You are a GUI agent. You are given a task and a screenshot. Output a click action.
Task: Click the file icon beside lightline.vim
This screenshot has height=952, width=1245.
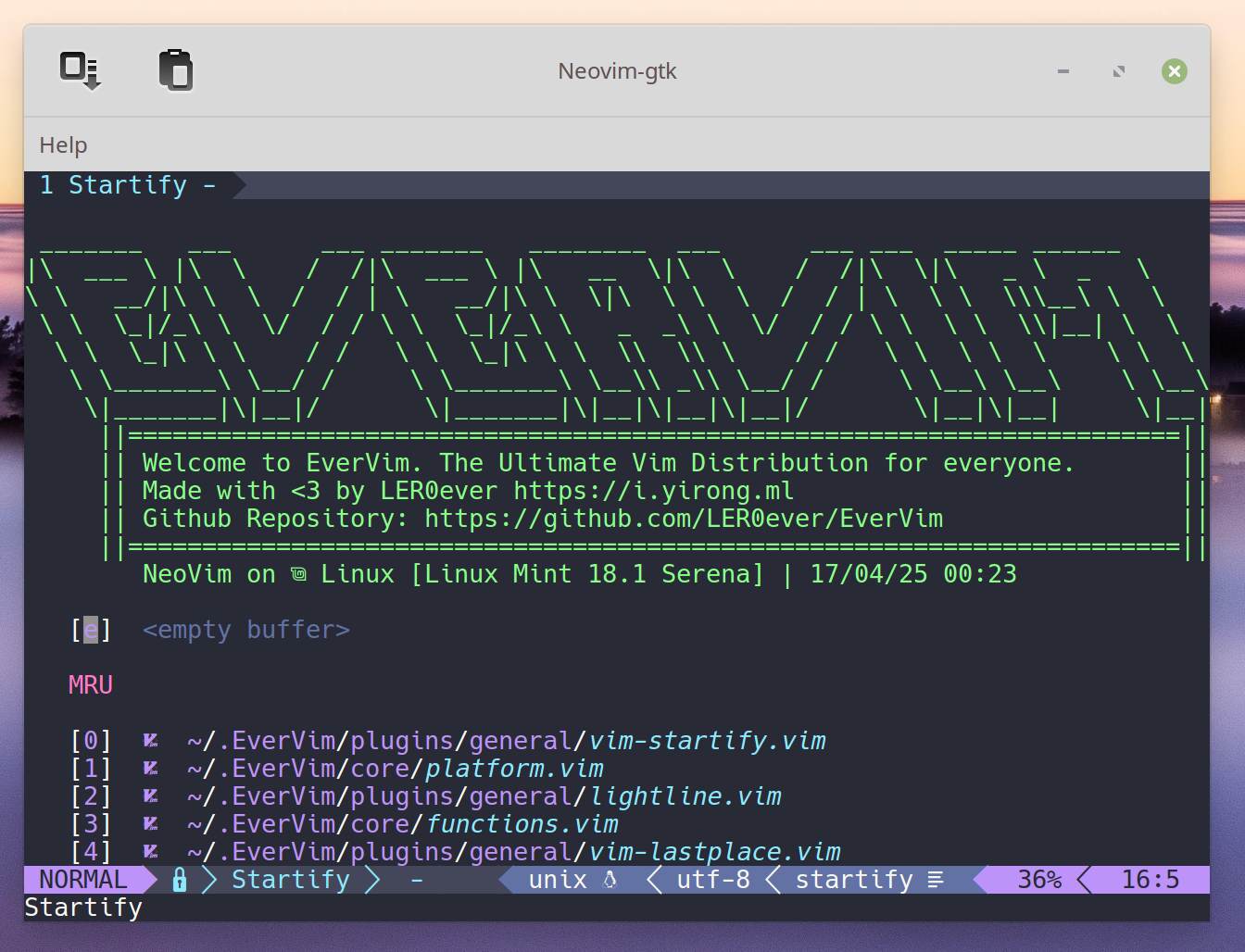150,796
